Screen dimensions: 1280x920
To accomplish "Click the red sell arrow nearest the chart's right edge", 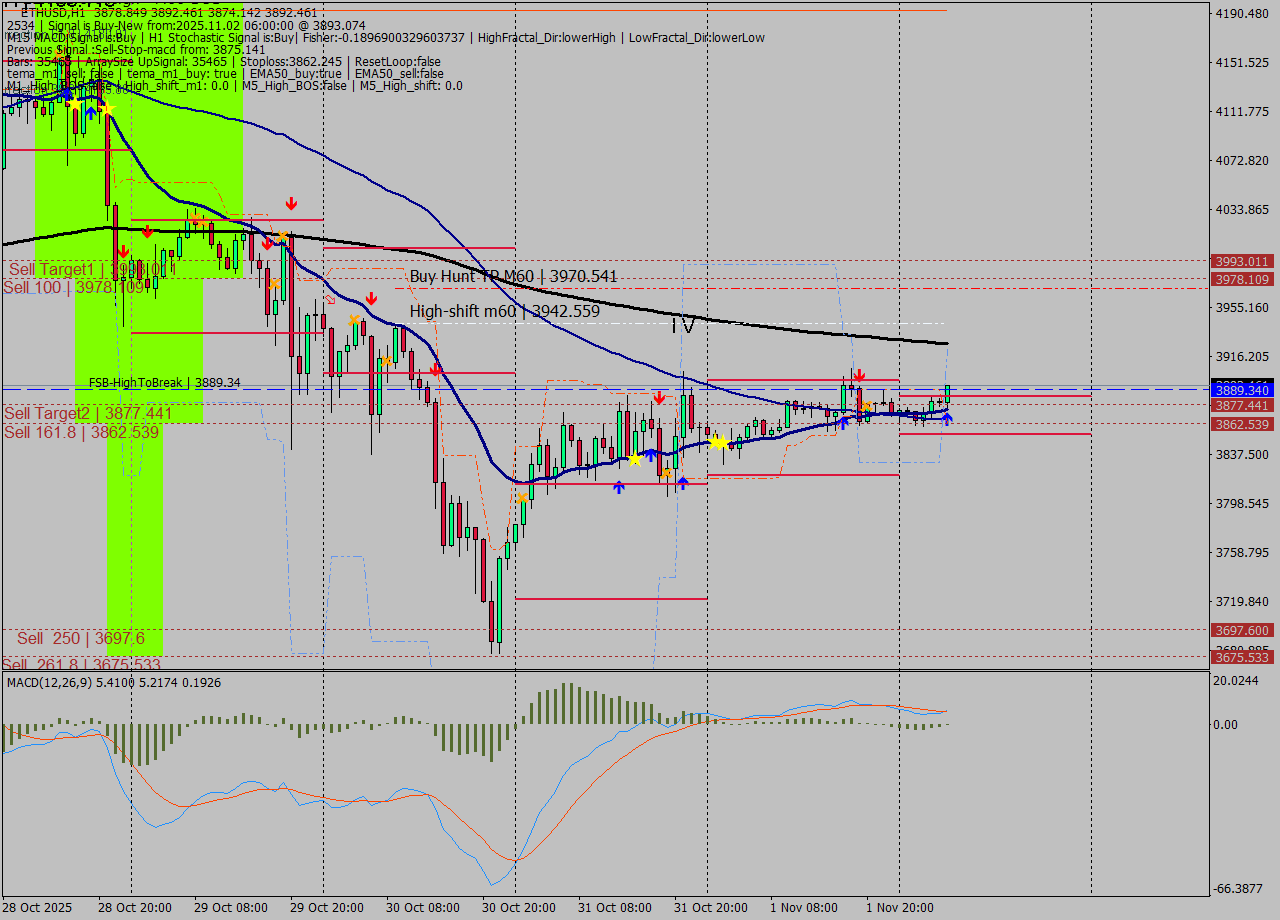I will (859, 375).
